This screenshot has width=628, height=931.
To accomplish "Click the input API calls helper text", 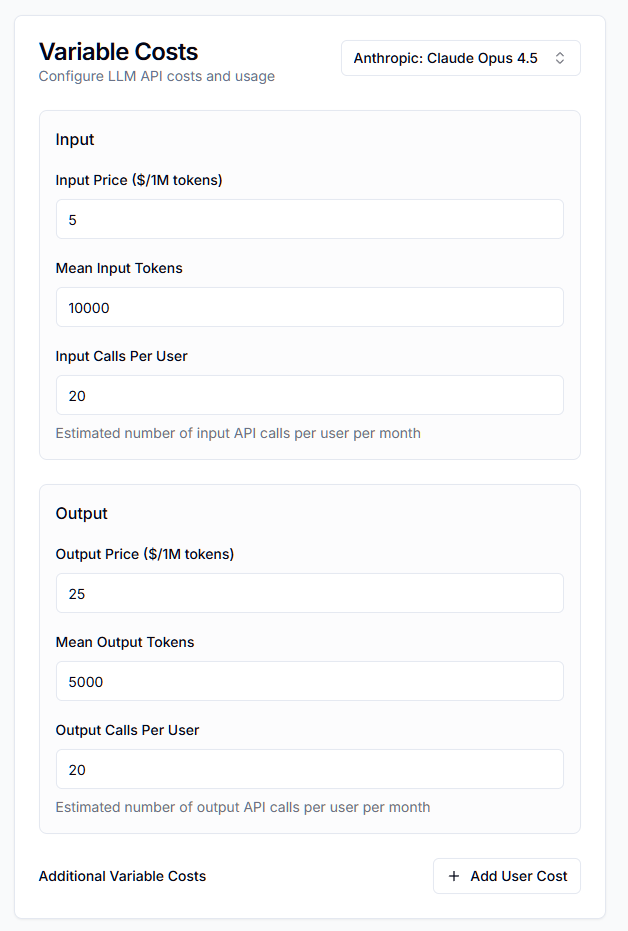I will click(239, 433).
